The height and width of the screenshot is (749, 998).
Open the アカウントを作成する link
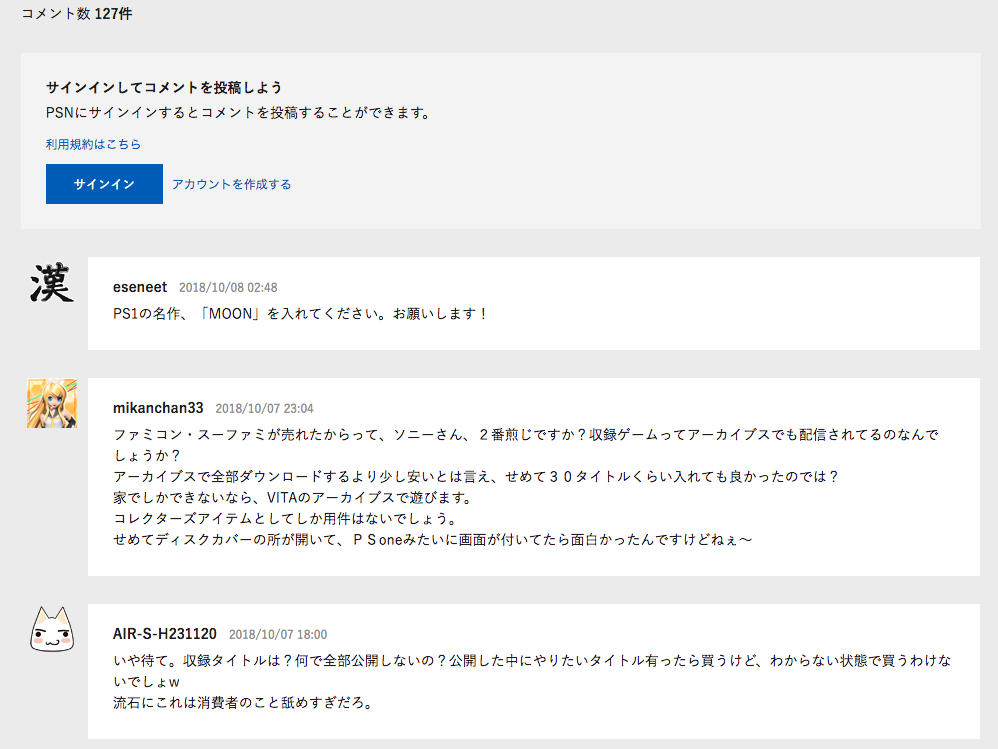[x=232, y=185]
